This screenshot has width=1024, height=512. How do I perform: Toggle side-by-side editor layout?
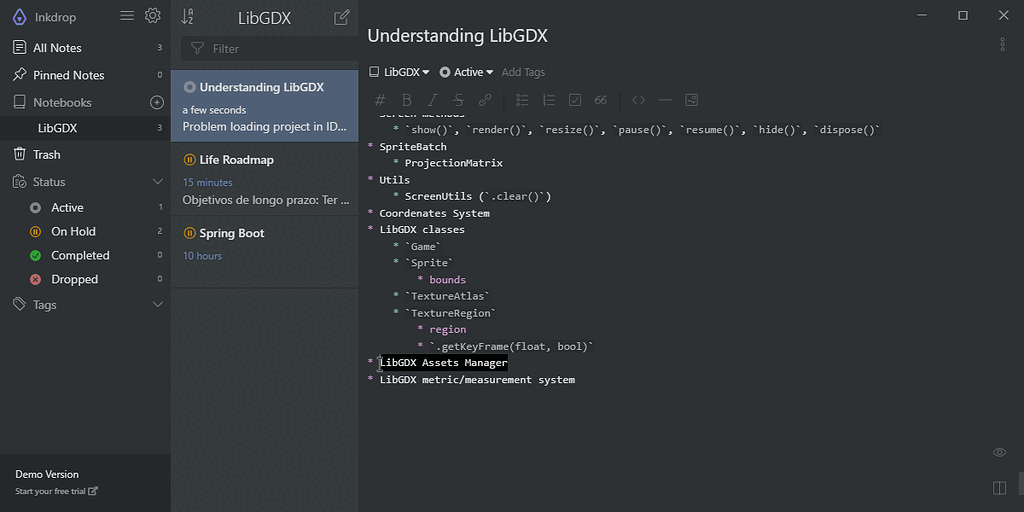coord(999,488)
